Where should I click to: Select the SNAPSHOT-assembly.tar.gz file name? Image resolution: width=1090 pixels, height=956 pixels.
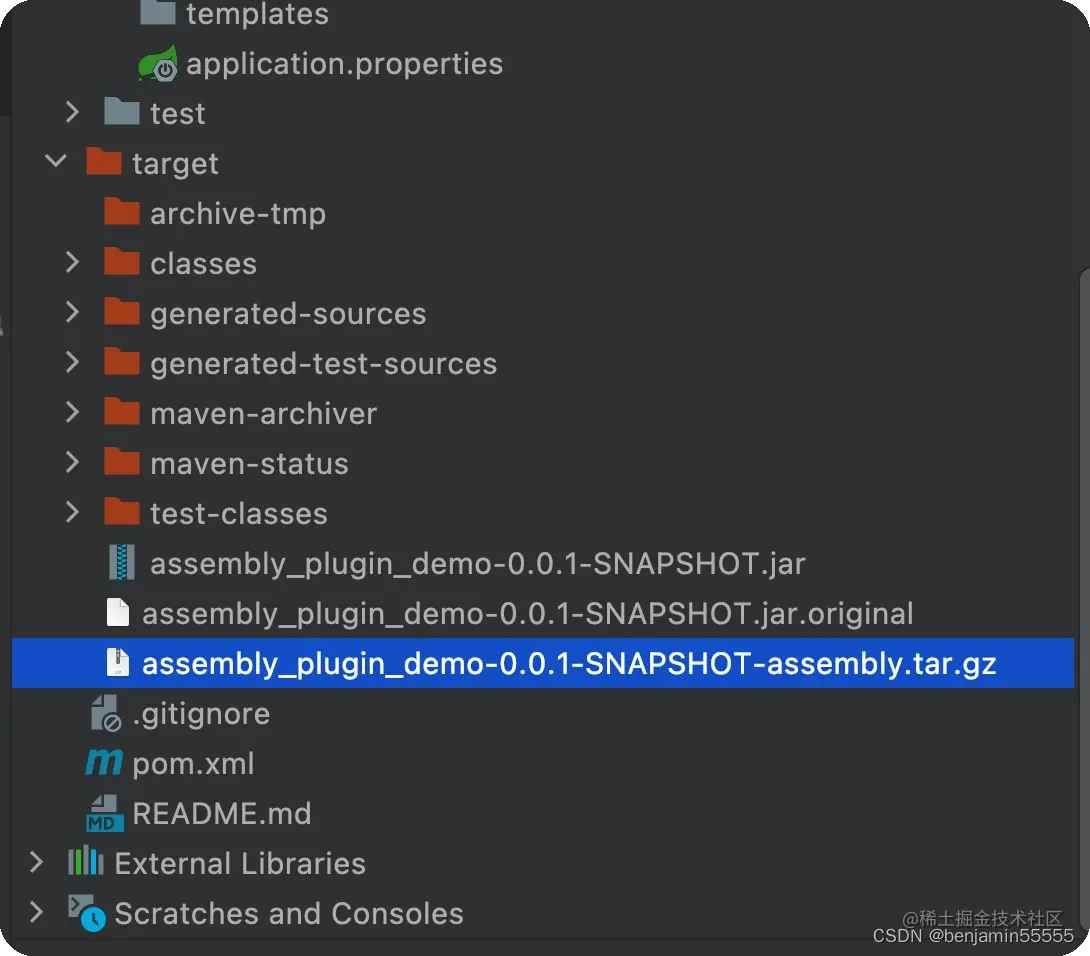tap(569, 665)
